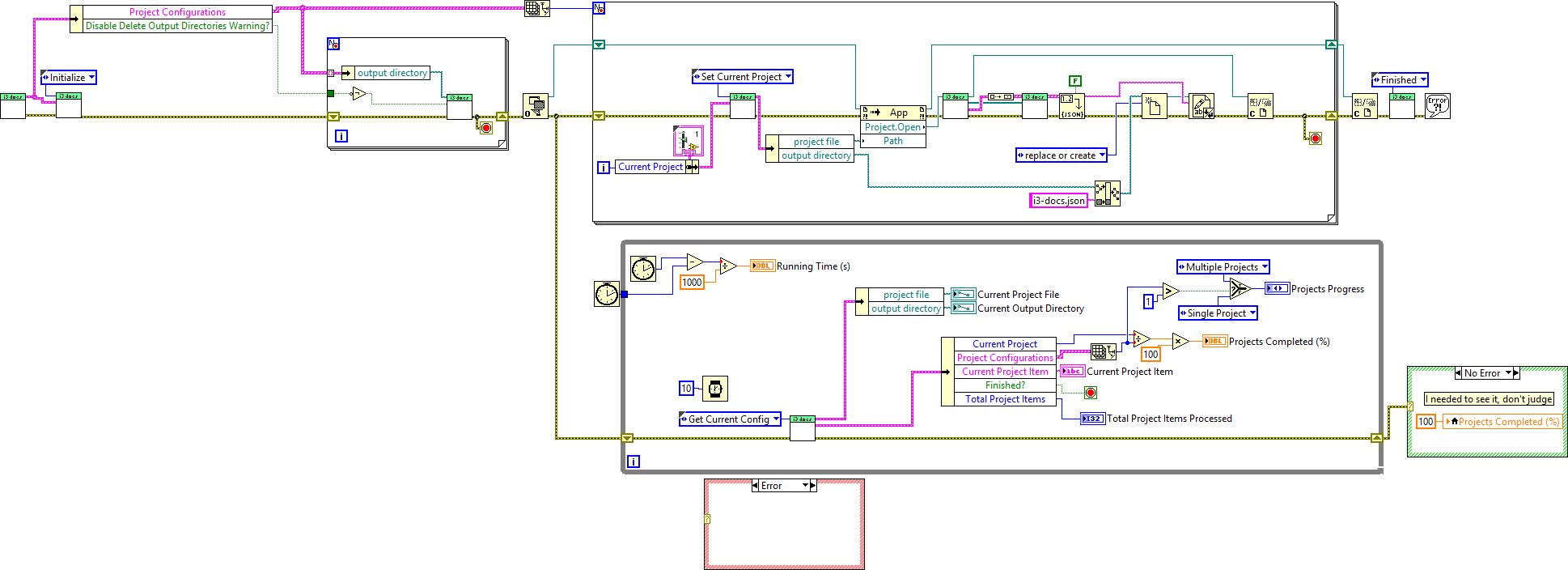Toggle the stop terminal wired to Finished?
1568x570 pixels.
[x=1091, y=393]
